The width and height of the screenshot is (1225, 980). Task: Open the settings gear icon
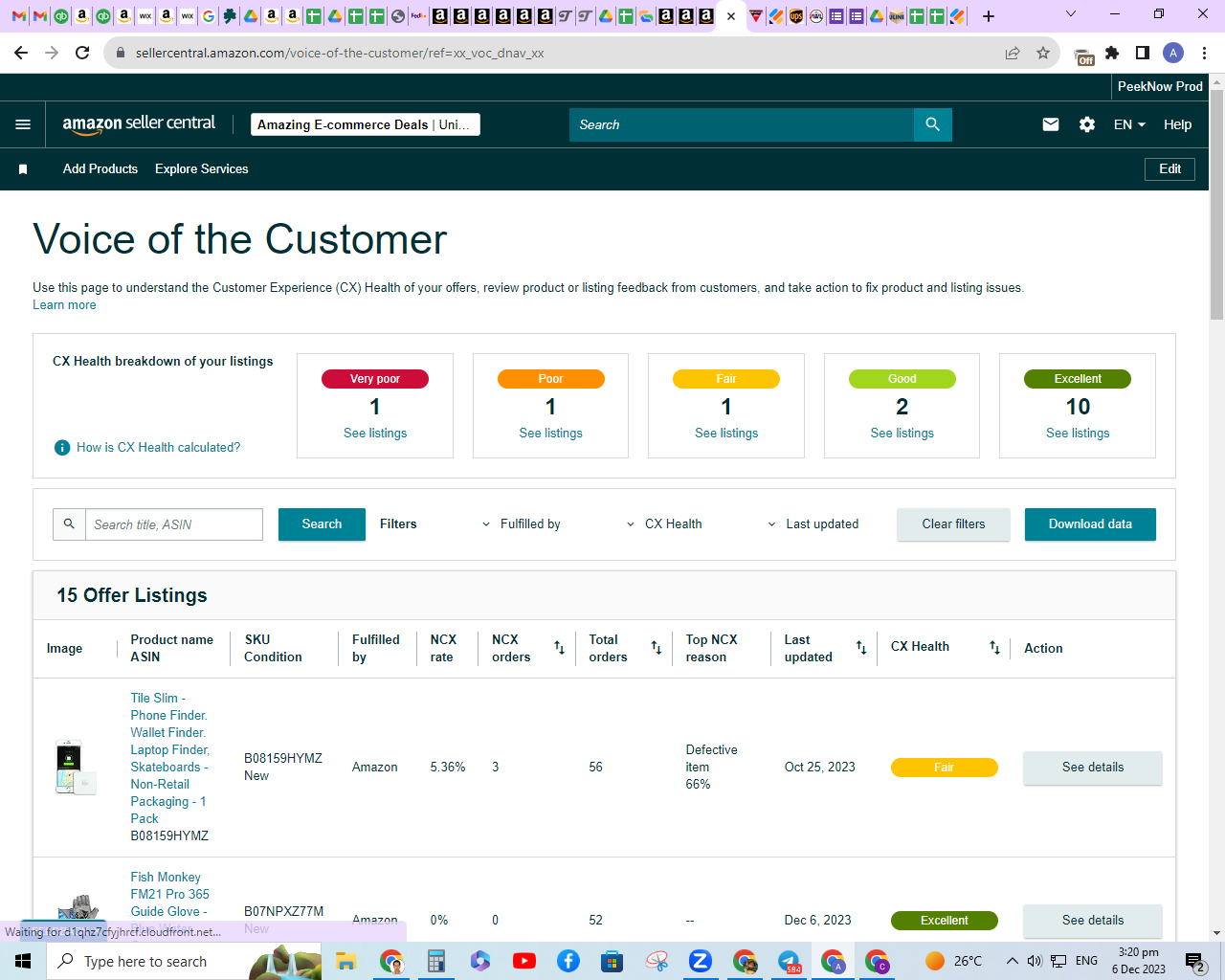pos(1087,124)
